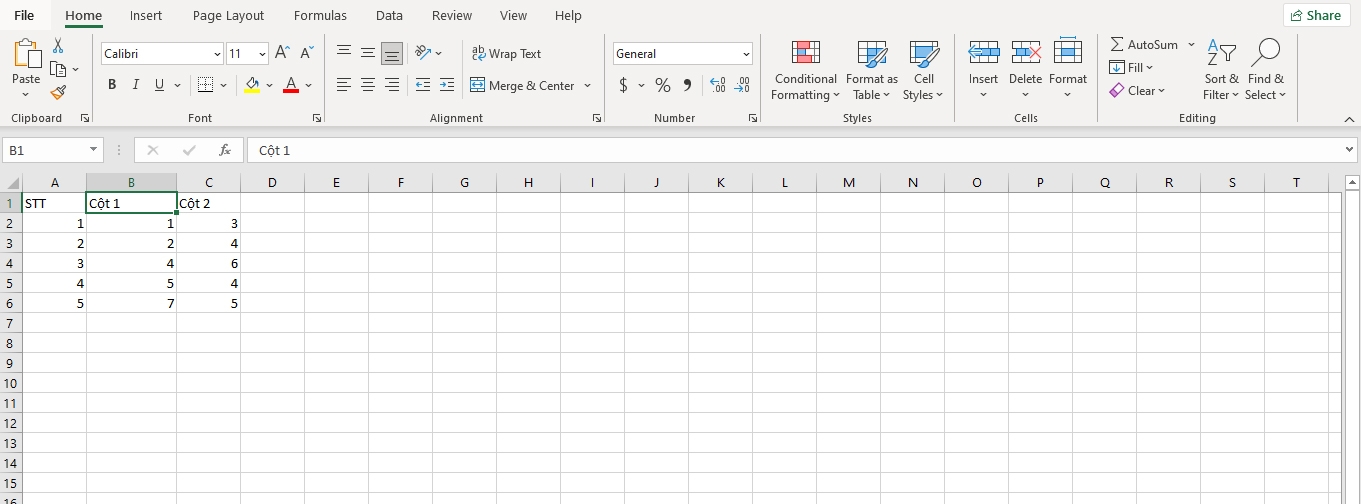The width and height of the screenshot is (1361, 504).
Task: Increase indent of cell contents
Action: pos(446,85)
